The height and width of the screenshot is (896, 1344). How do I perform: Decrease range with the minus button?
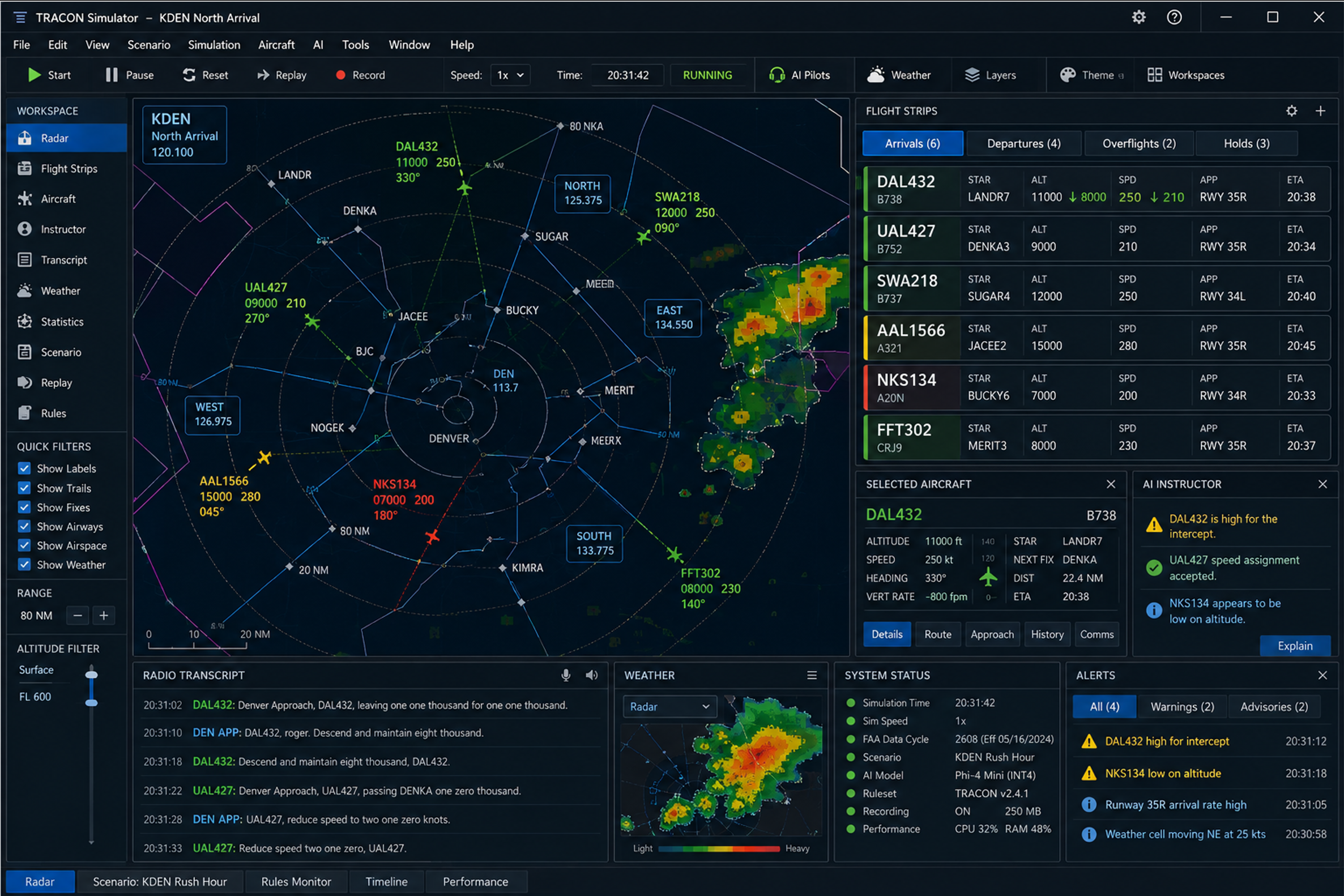[78, 616]
